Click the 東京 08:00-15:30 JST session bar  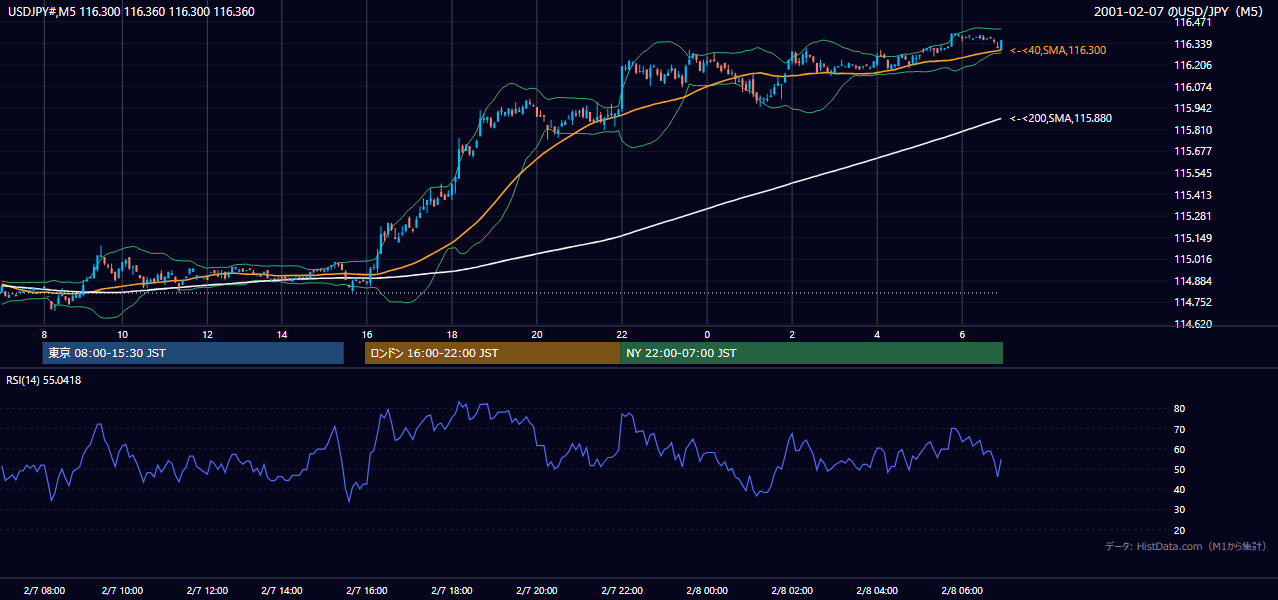(193, 353)
